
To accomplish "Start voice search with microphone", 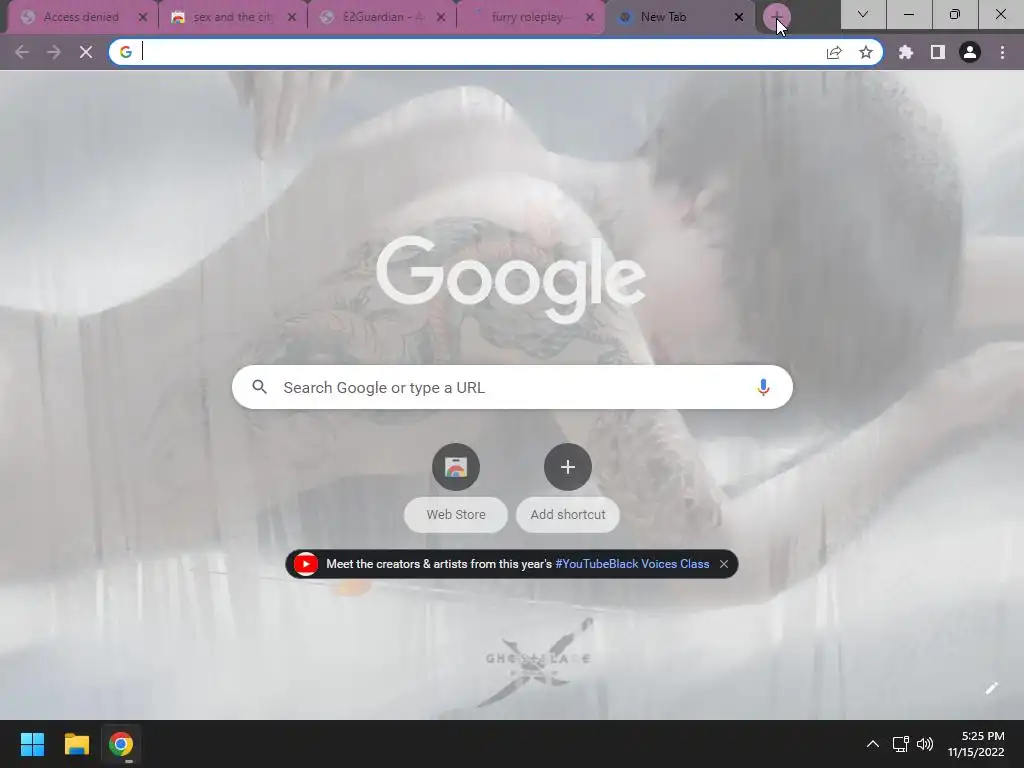I will (x=763, y=387).
